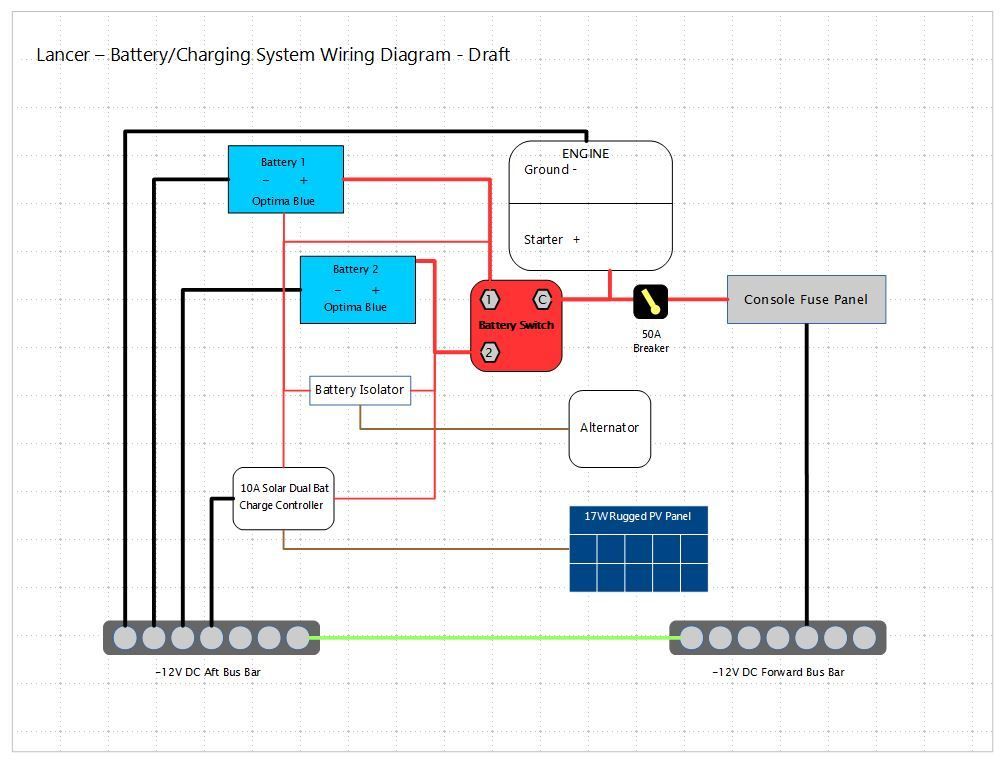Select the Battery Isolator box
This screenshot has height=763, width=1006.
360,390
